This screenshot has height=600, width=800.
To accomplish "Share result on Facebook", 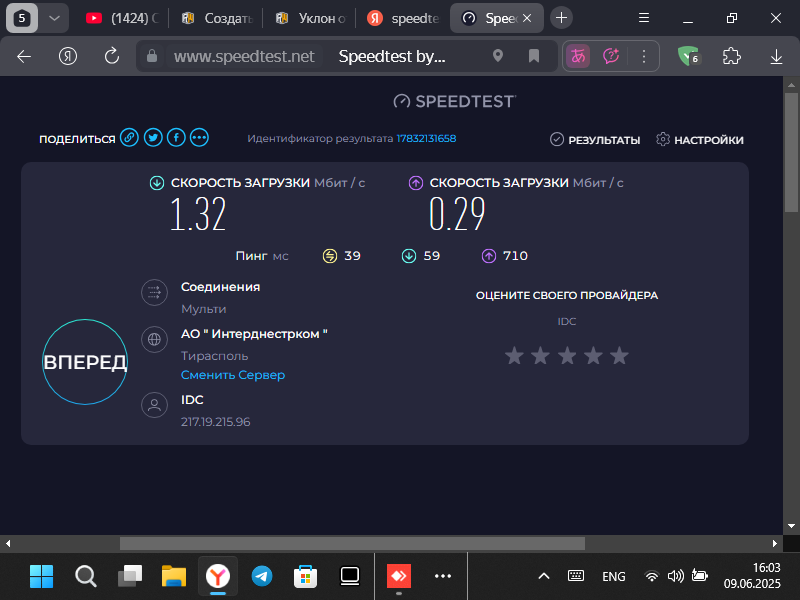I will [176, 137].
